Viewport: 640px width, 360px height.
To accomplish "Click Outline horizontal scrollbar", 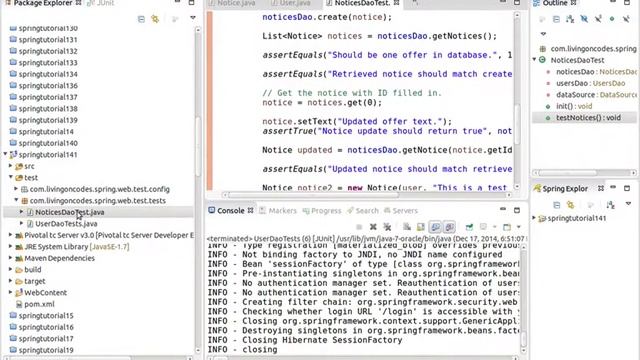I will coord(567,173).
